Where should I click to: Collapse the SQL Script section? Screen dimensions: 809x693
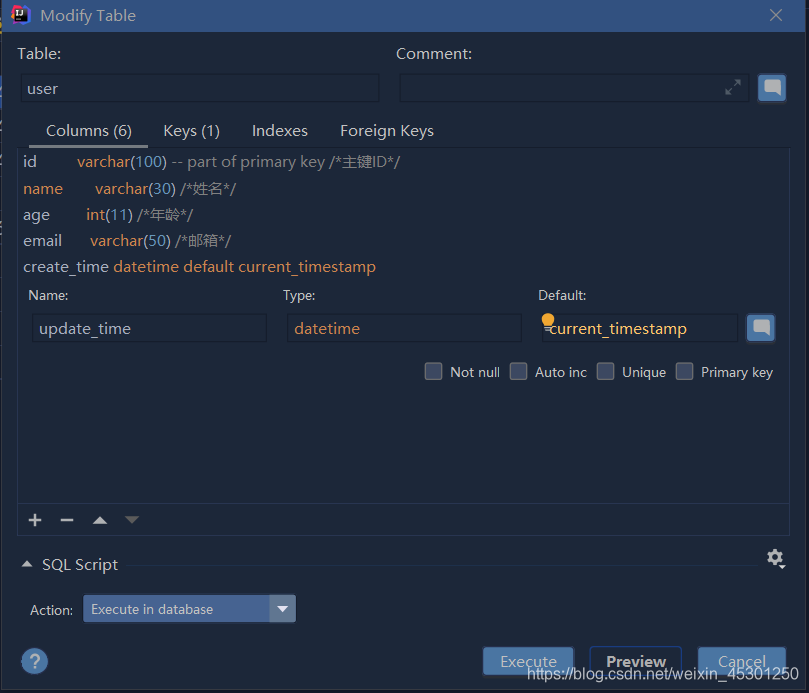(x=27, y=563)
